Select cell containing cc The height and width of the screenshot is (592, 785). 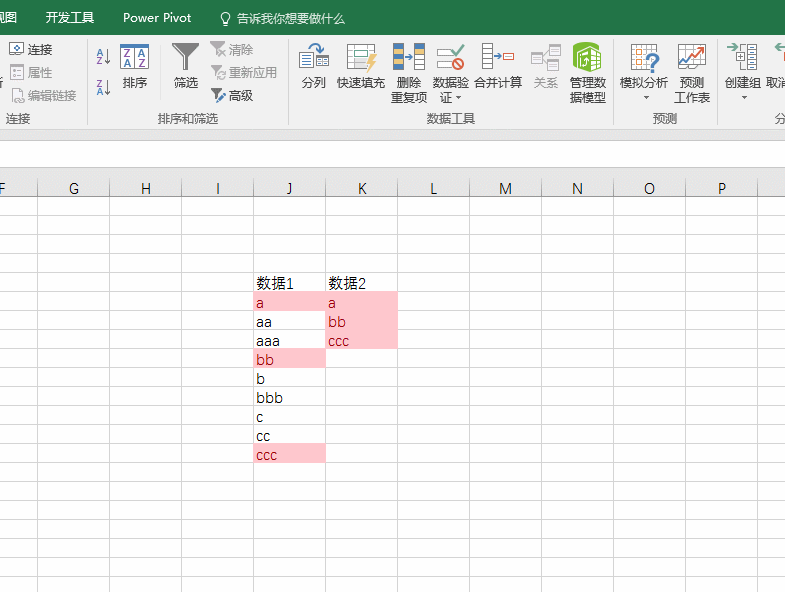(x=289, y=435)
